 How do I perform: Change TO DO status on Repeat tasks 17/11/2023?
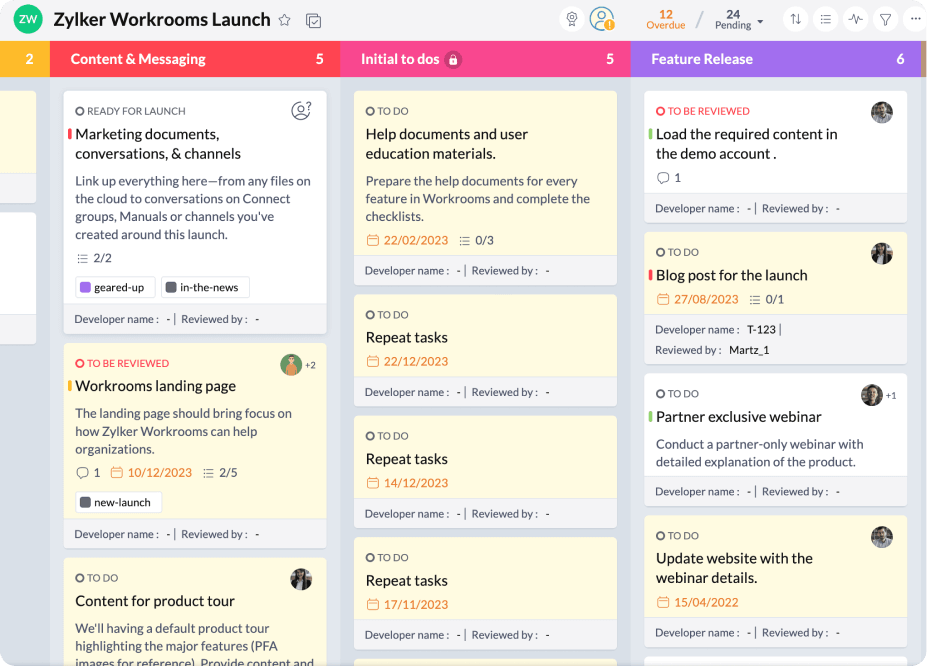[387, 558]
